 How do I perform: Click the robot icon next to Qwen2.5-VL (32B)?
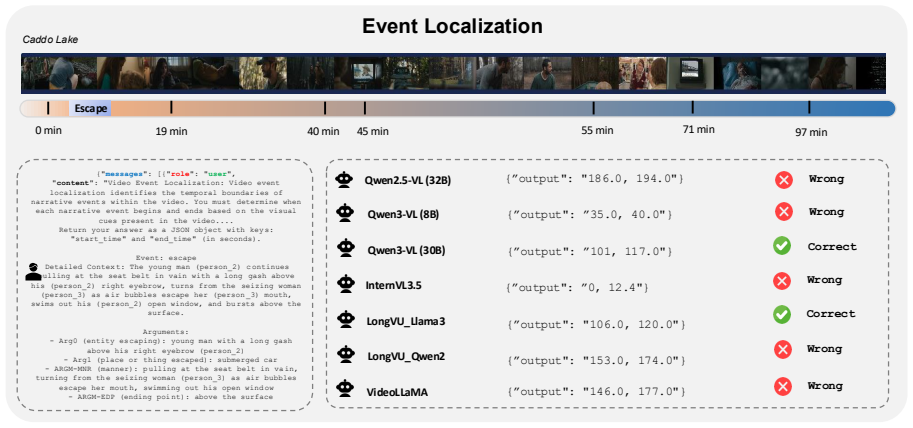pos(346,180)
